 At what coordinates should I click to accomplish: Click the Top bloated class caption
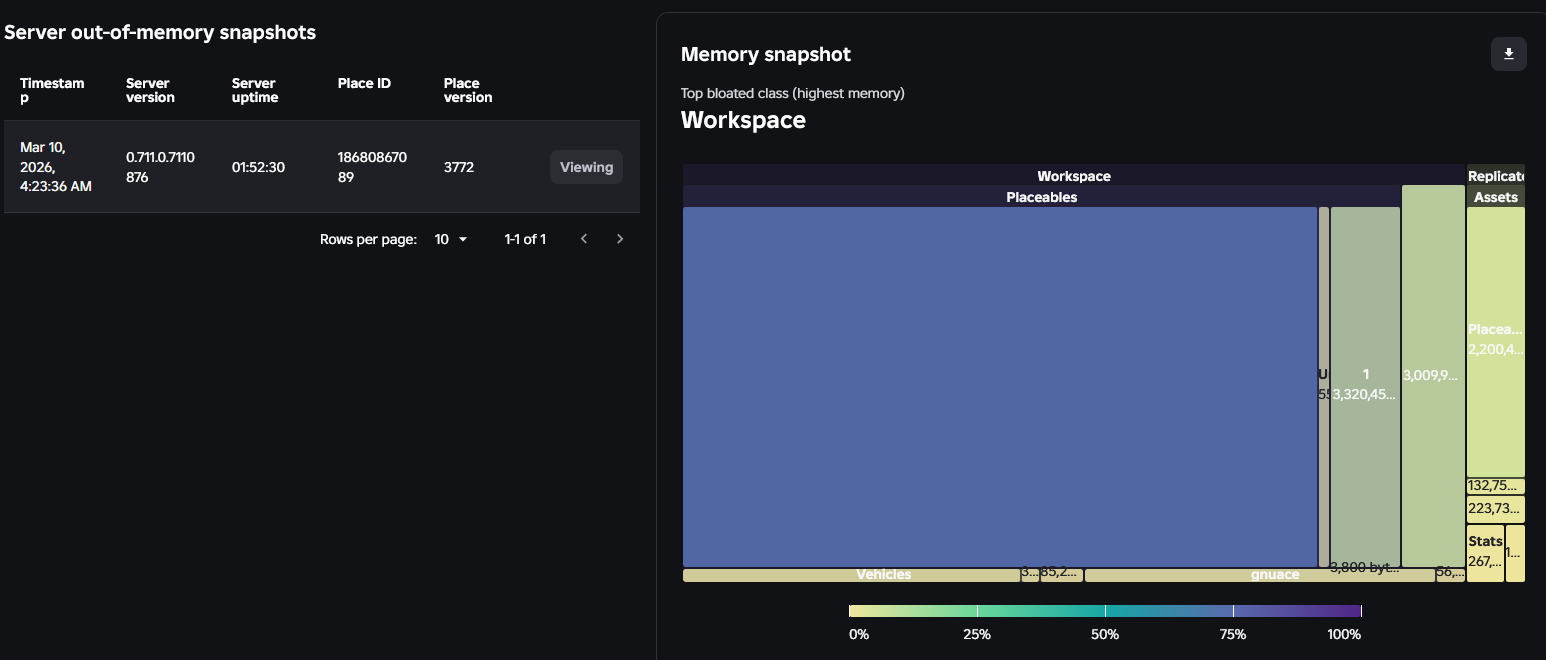pyautogui.click(x=793, y=93)
